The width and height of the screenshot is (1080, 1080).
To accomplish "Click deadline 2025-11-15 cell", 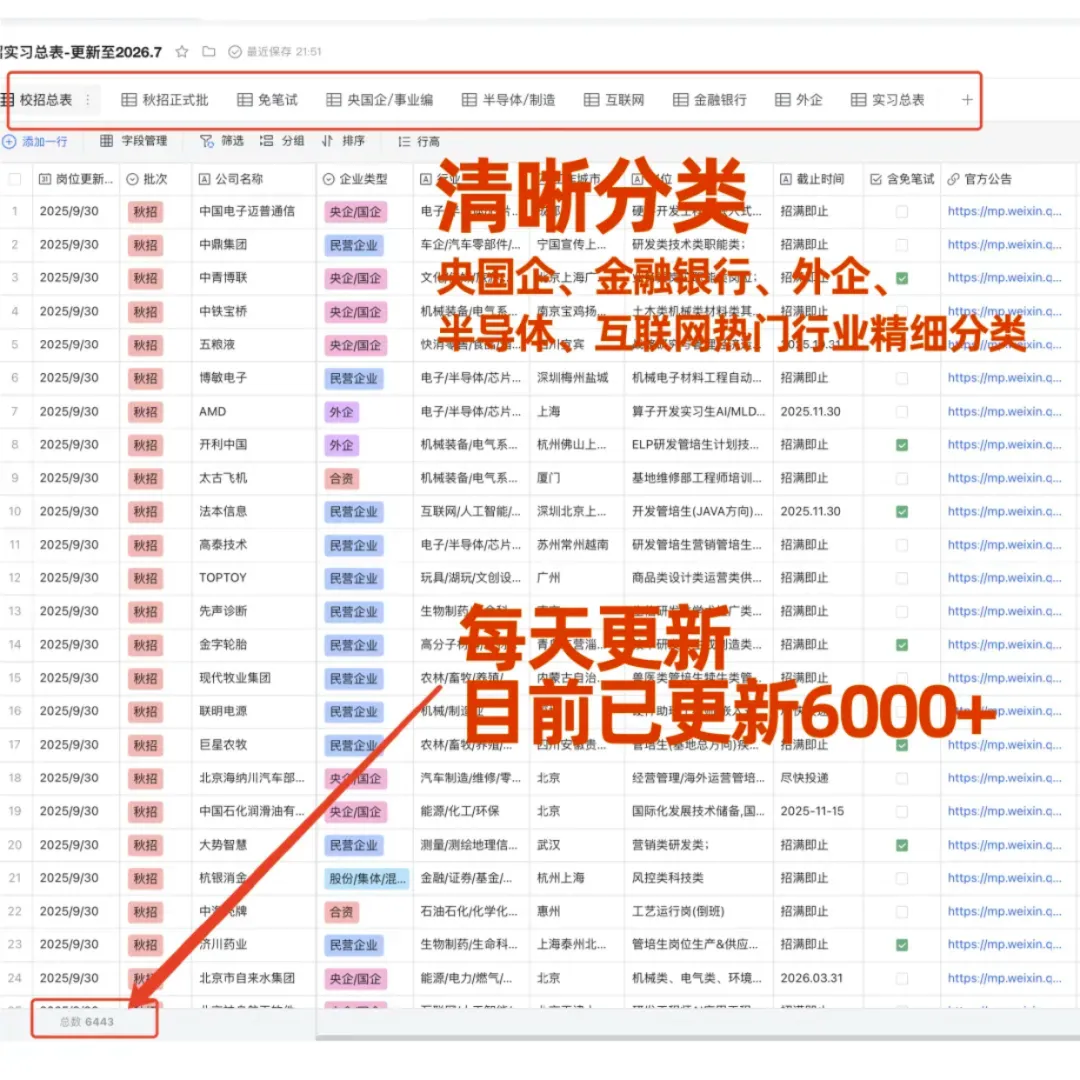I will 818,811.
